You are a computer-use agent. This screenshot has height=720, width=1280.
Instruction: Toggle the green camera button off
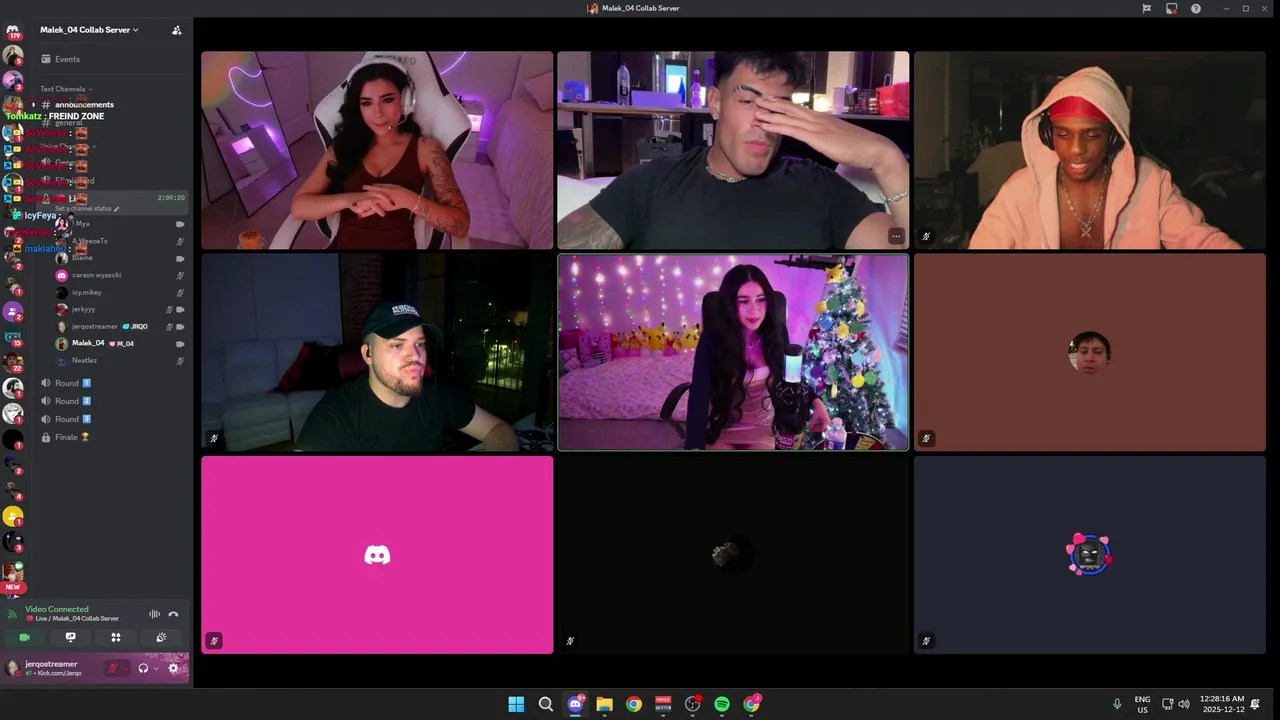pyautogui.click(x=25, y=637)
